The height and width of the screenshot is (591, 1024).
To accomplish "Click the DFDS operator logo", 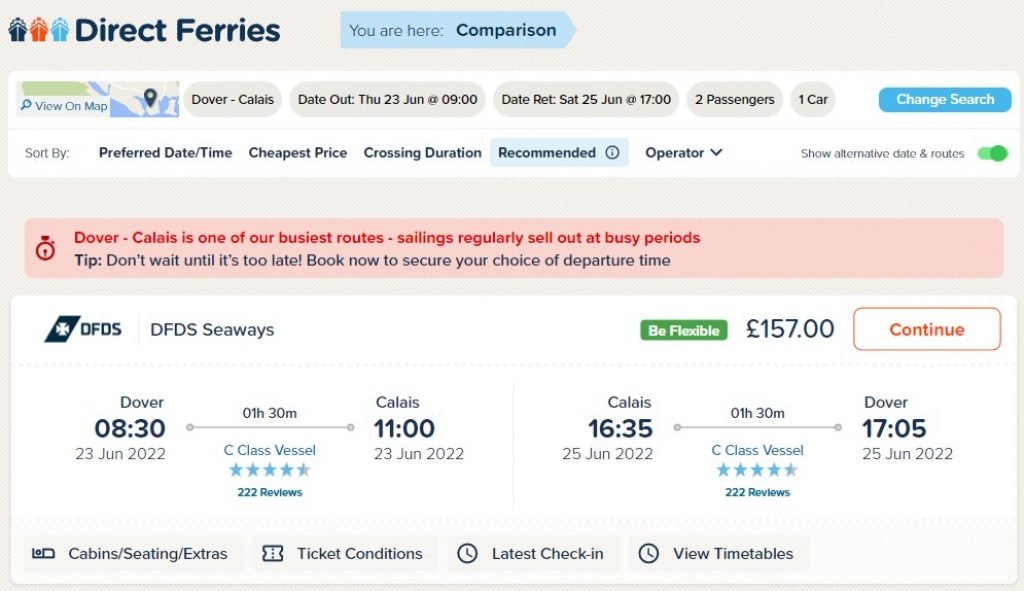I will (83, 329).
